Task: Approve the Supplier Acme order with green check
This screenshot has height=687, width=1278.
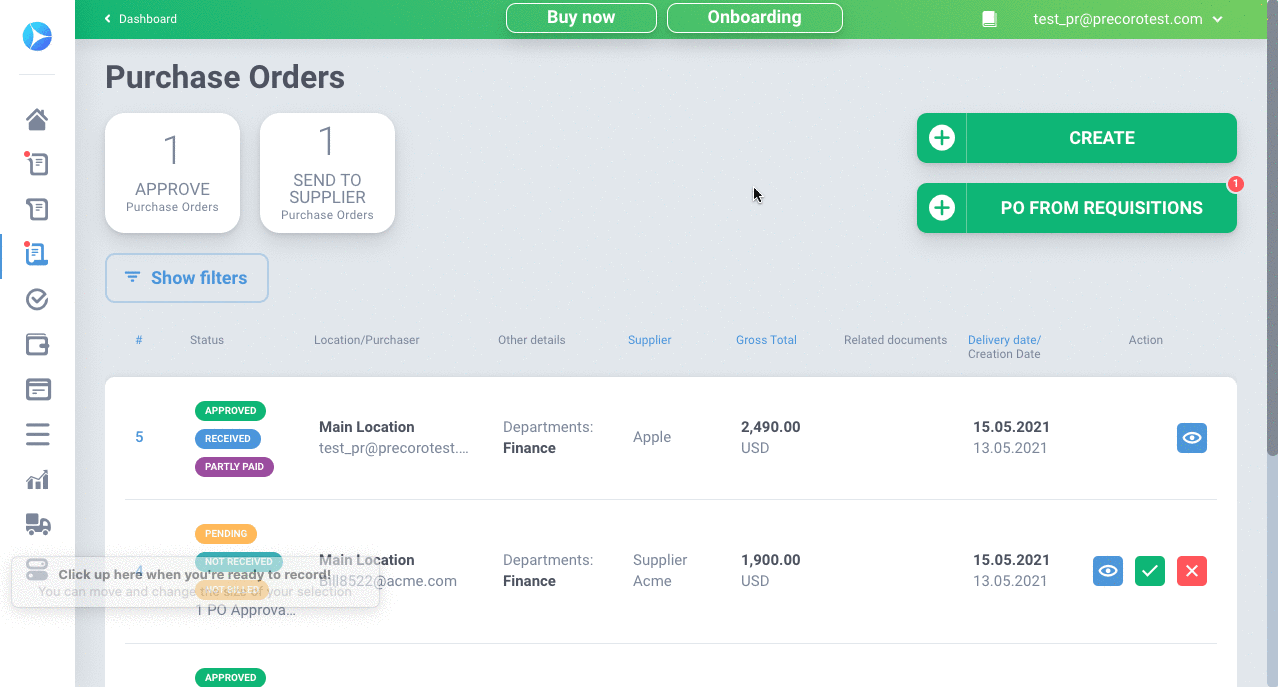Action: coord(1150,571)
